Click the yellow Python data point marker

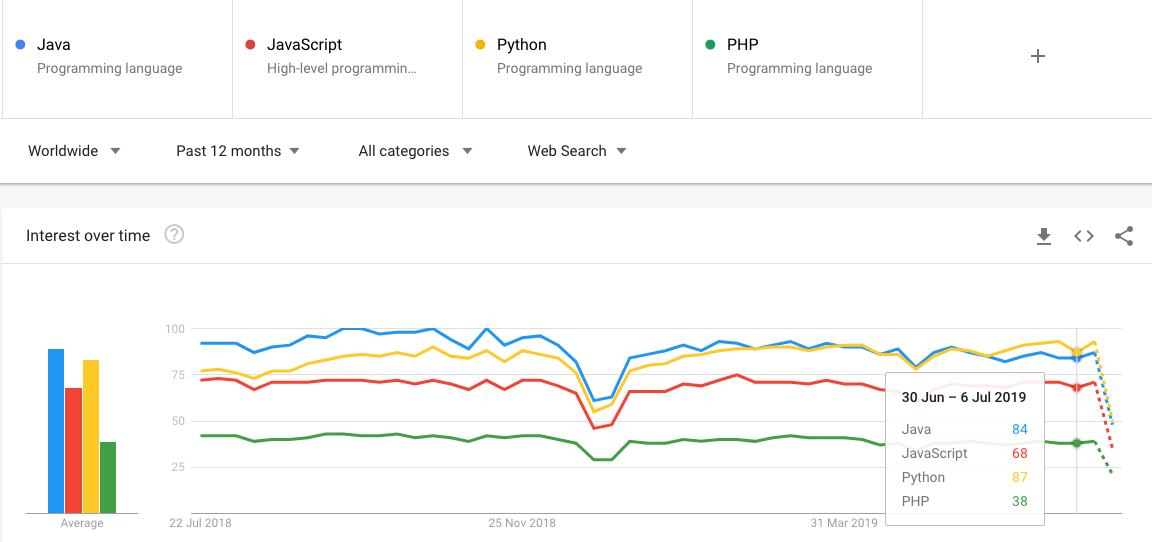(1076, 353)
